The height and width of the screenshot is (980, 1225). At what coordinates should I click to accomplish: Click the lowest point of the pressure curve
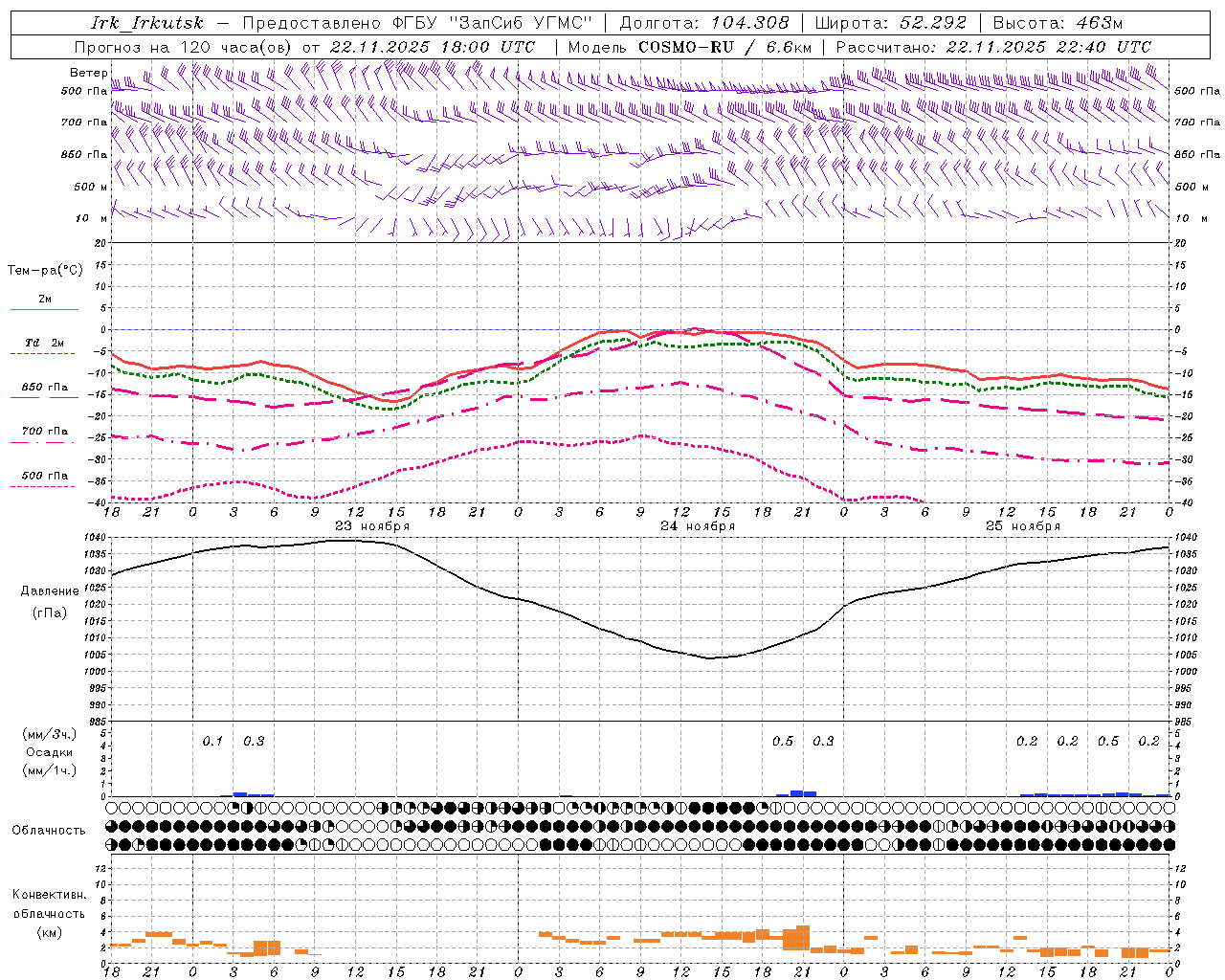tap(710, 658)
